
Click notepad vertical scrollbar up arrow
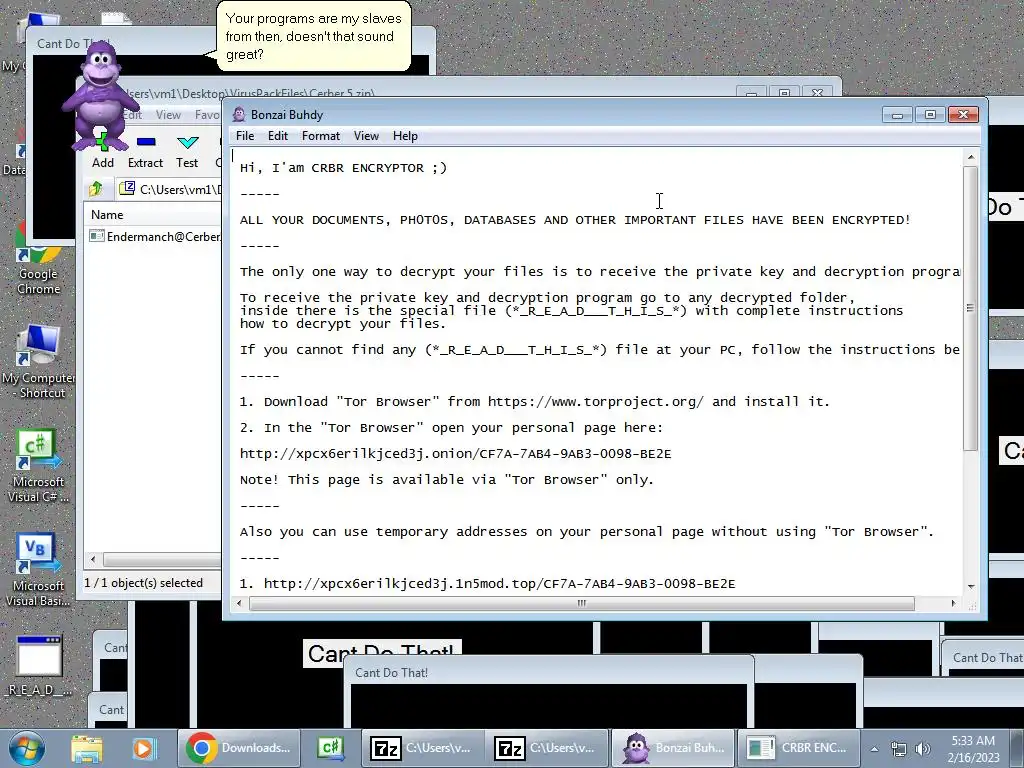[x=970, y=157]
